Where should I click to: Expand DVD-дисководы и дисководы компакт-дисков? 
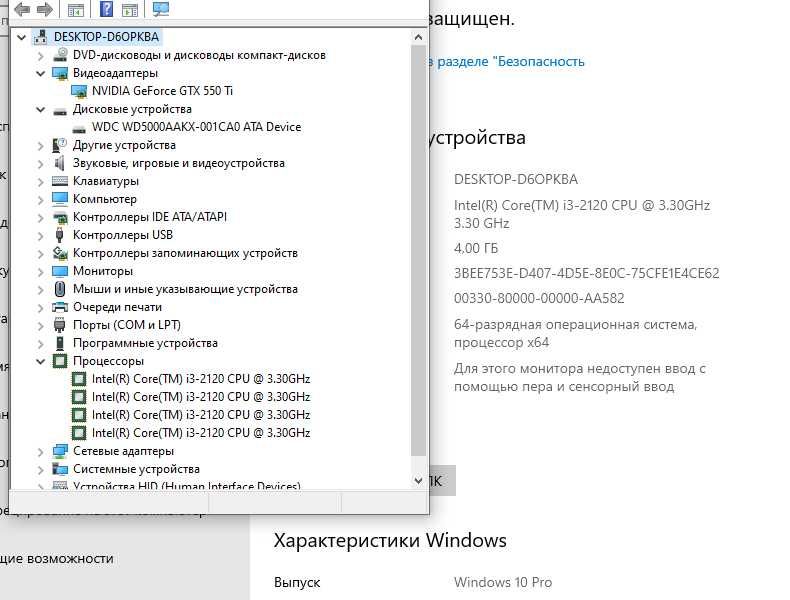click(x=41, y=55)
